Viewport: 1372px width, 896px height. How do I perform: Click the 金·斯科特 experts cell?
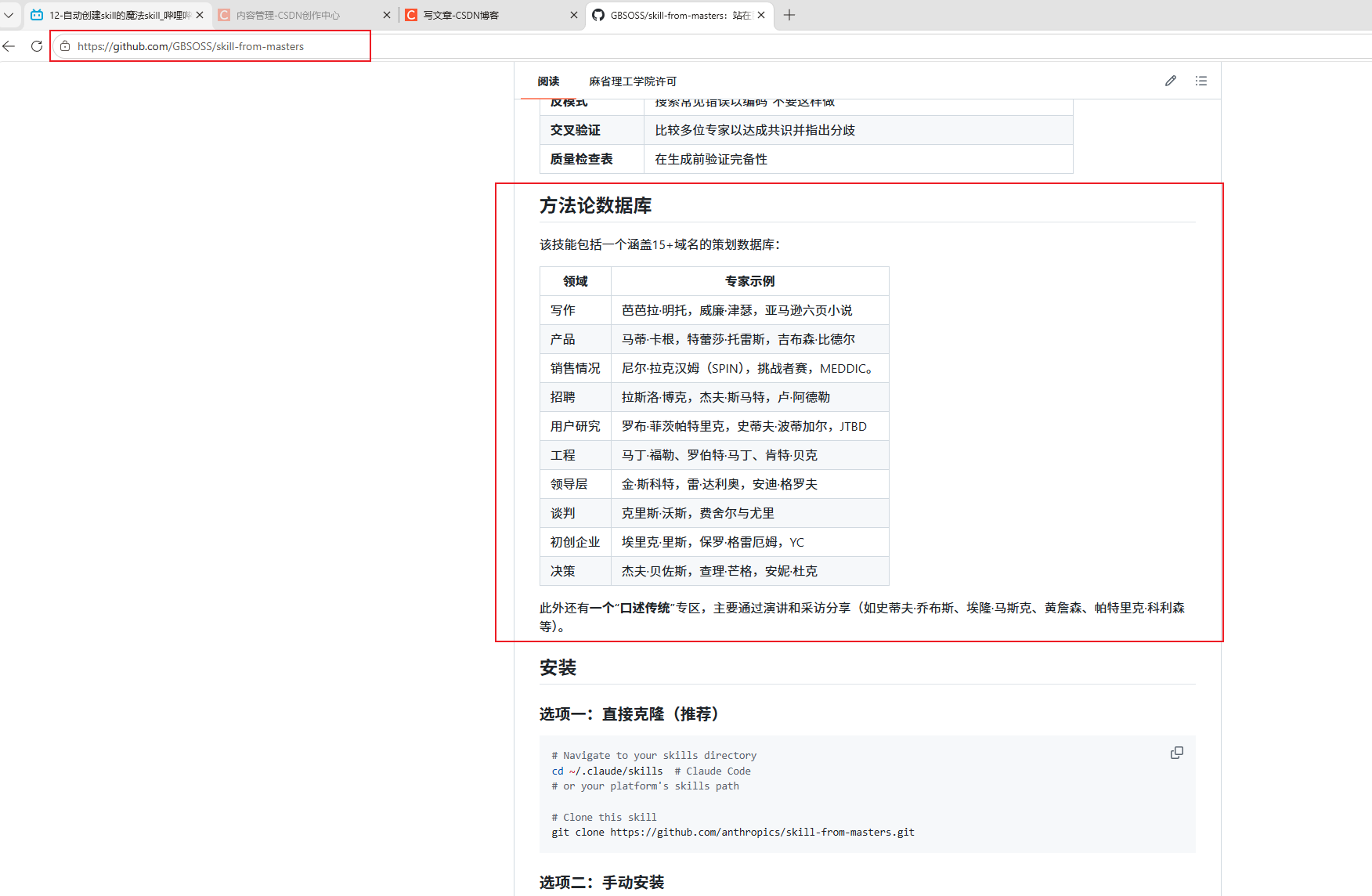(x=750, y=484)
